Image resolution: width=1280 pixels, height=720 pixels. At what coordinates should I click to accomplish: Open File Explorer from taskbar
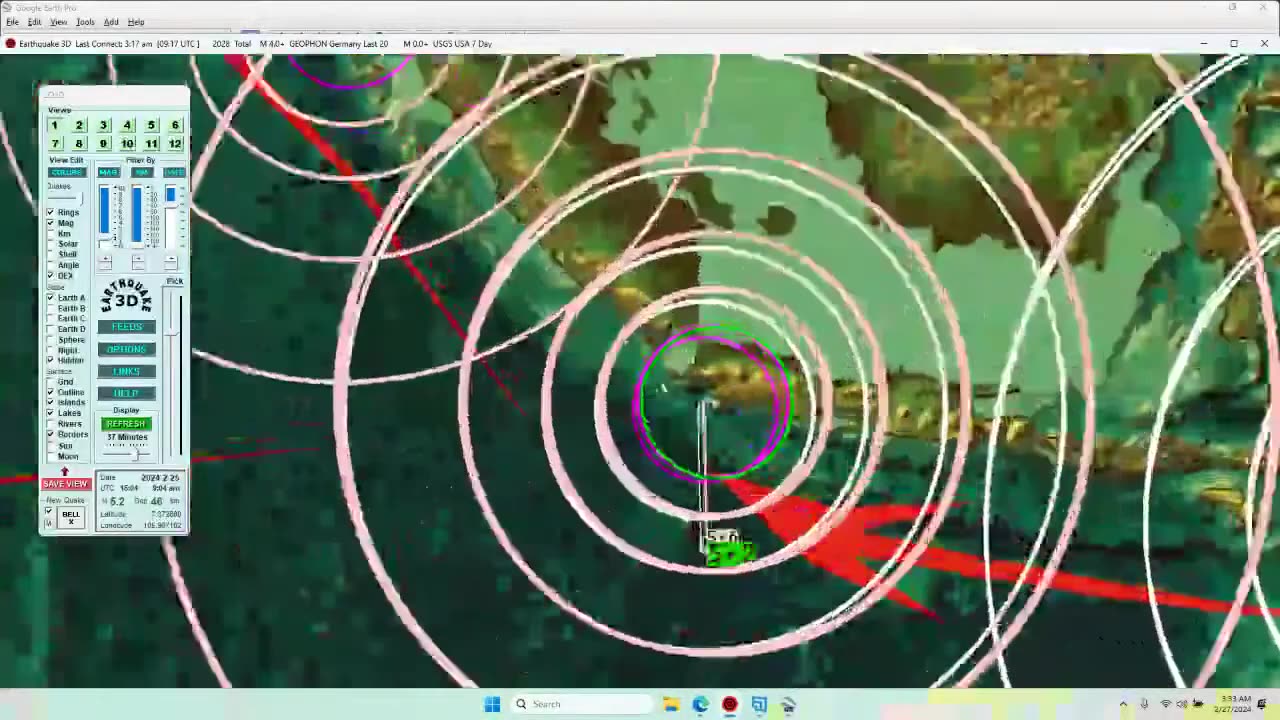point(671,704)
